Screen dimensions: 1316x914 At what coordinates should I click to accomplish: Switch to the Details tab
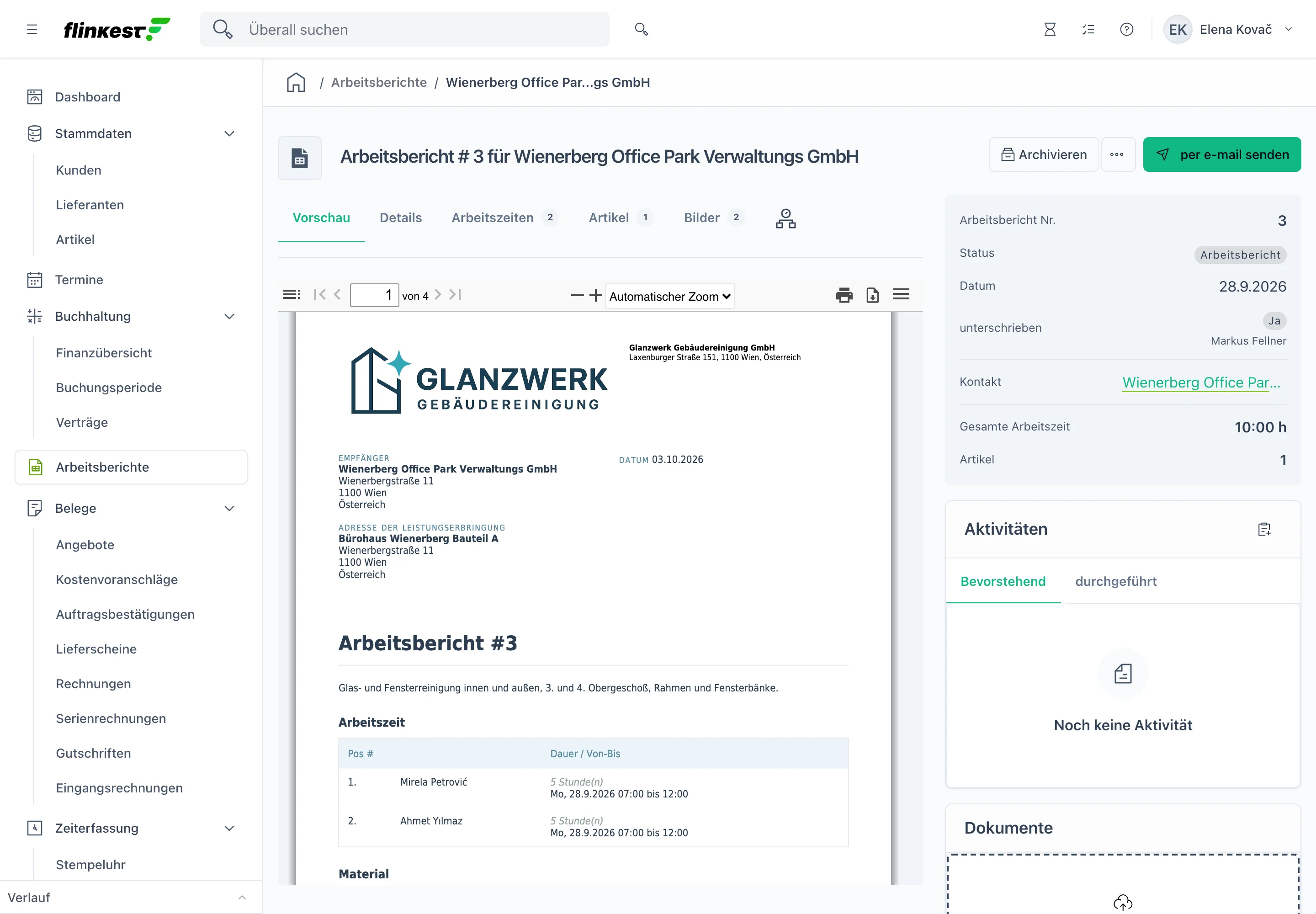pos(401,218)
